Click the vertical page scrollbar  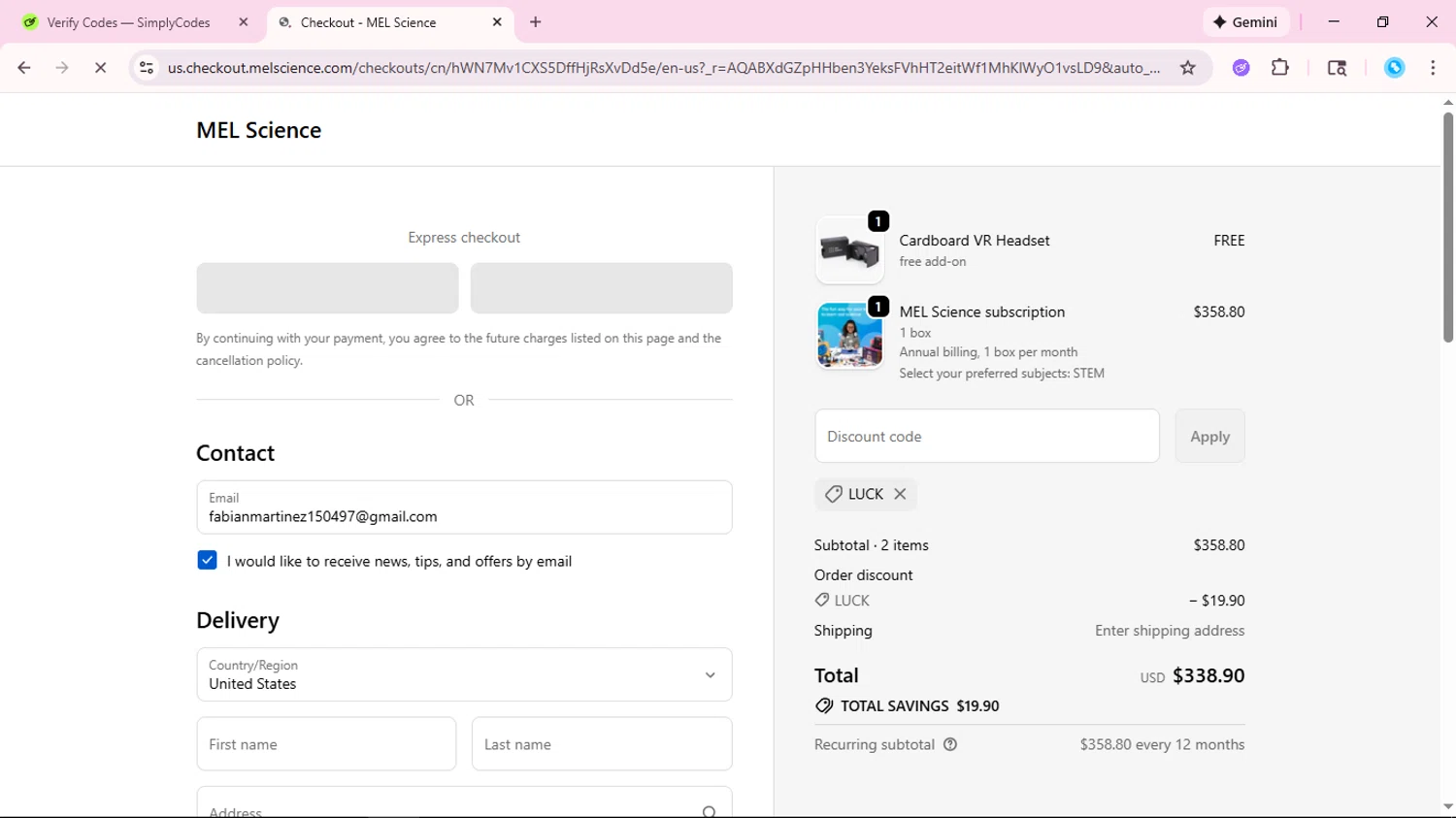(1447, 227)
